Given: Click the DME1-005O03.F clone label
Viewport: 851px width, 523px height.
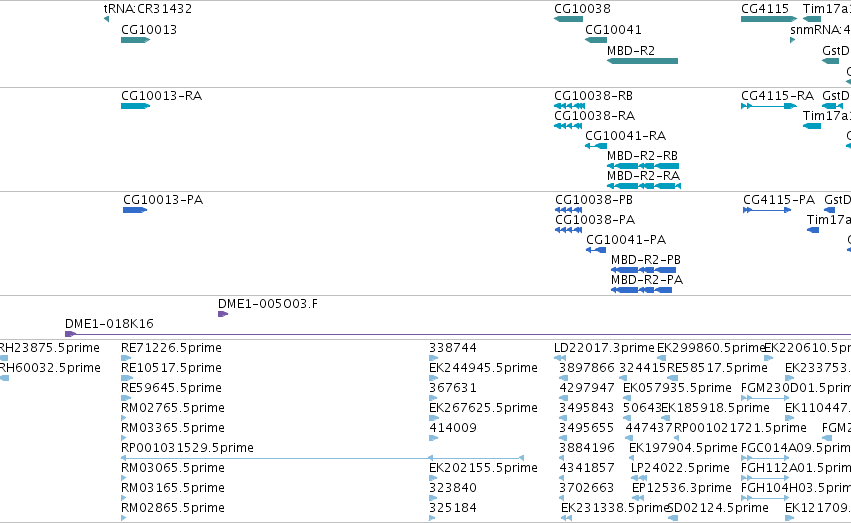Looking at the screenshot, I should click(x=268, y=304).
